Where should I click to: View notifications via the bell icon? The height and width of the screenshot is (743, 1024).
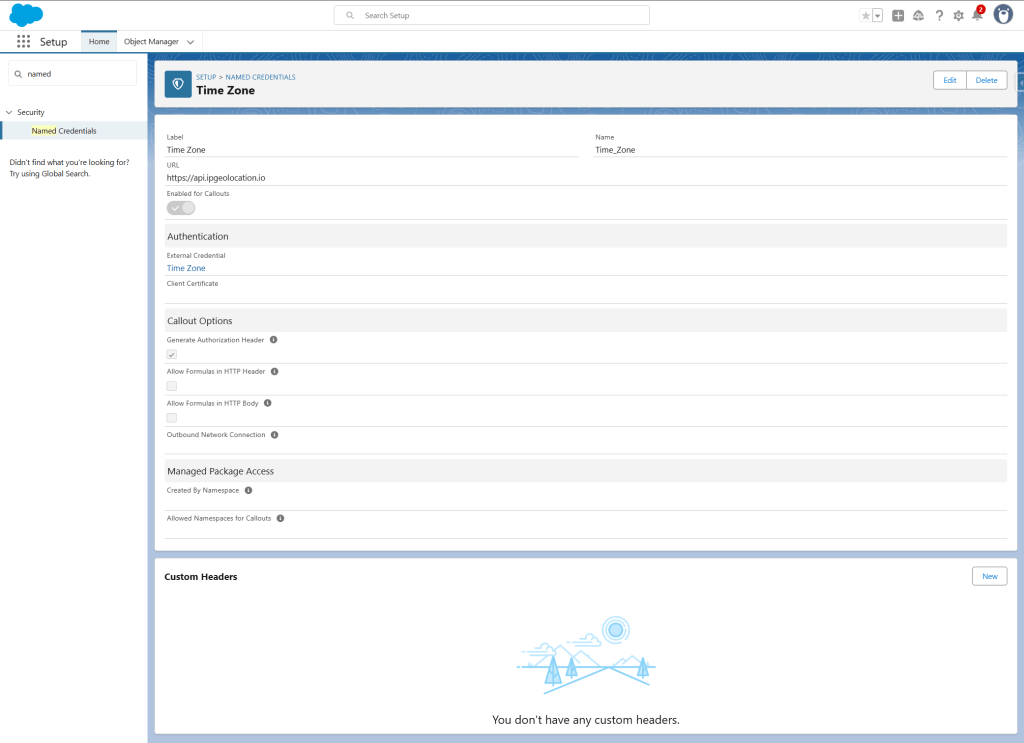click(977, 15)
